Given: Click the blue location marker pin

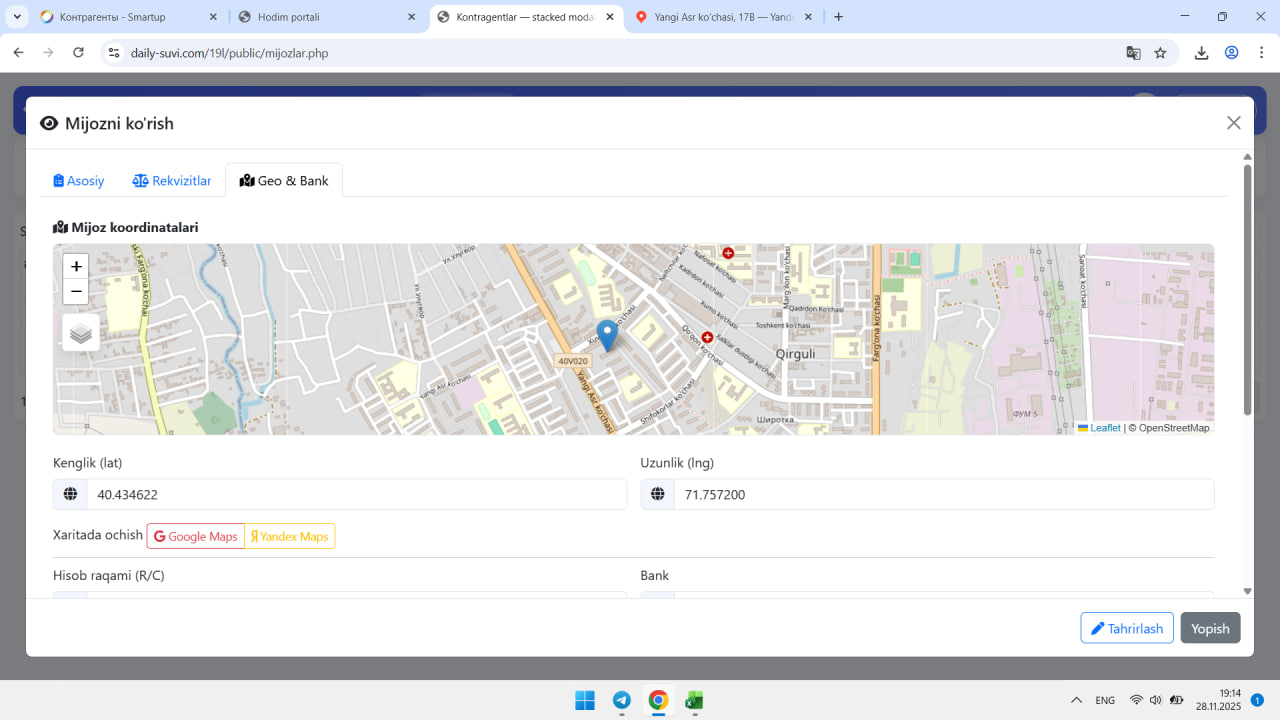Looking at the screenshot, I should (607, 335).
